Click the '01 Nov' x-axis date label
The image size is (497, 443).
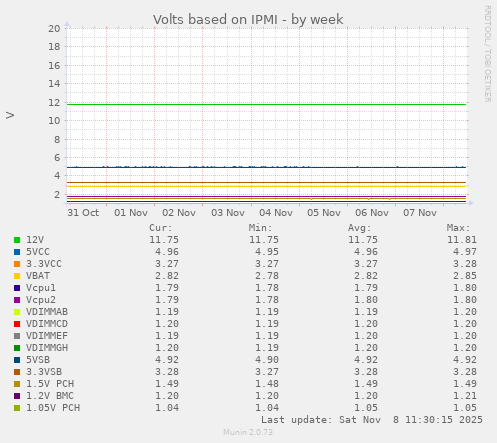coord(131,213)
